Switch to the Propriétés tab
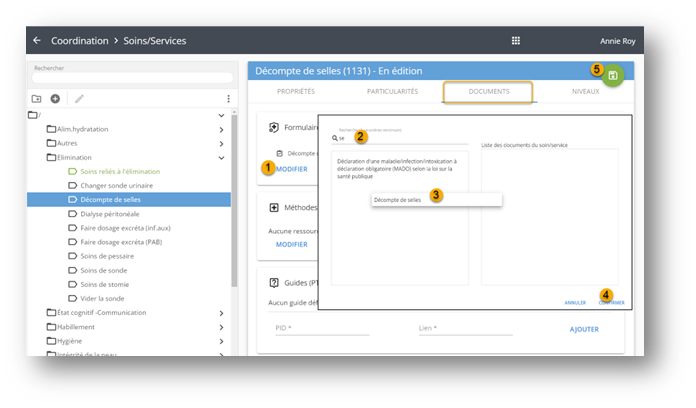This screenshot has width=696, height=408. pos(295,92)
